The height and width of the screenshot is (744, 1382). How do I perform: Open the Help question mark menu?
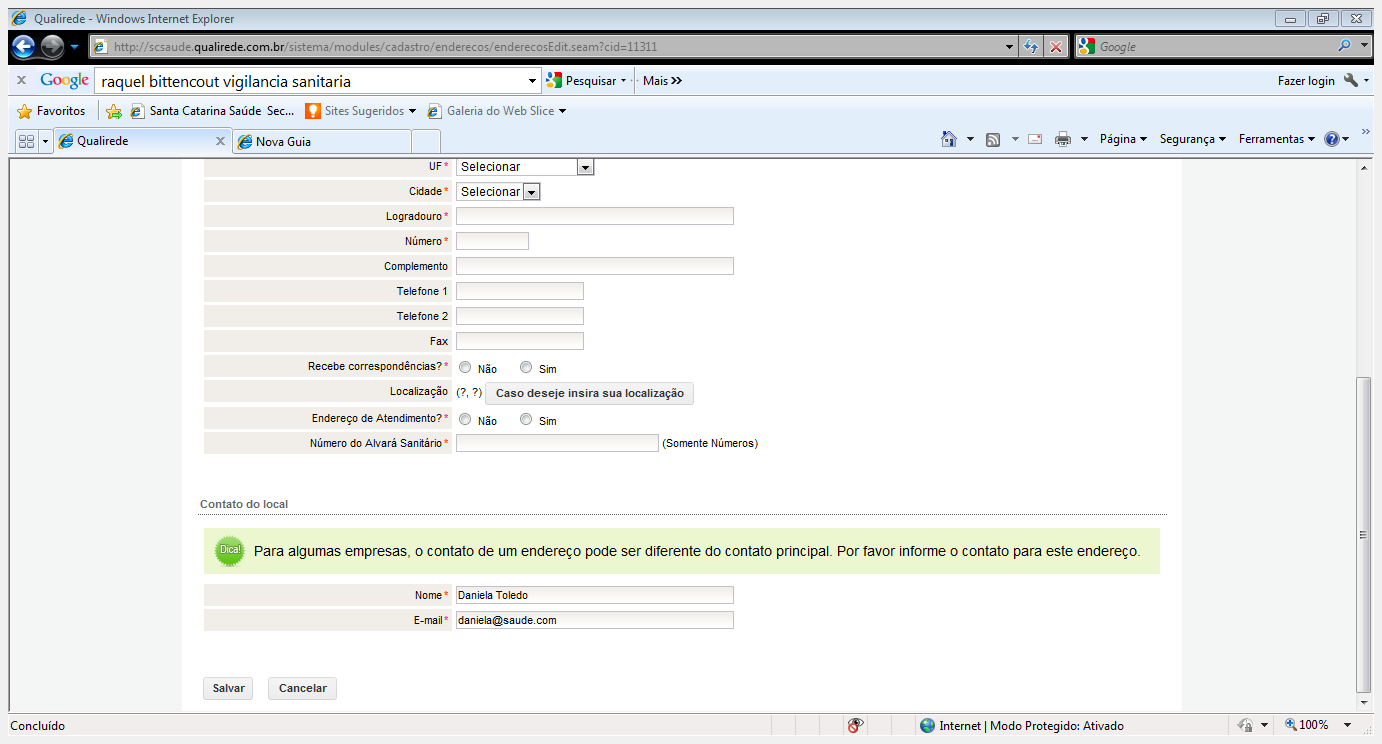(1337, 139)
